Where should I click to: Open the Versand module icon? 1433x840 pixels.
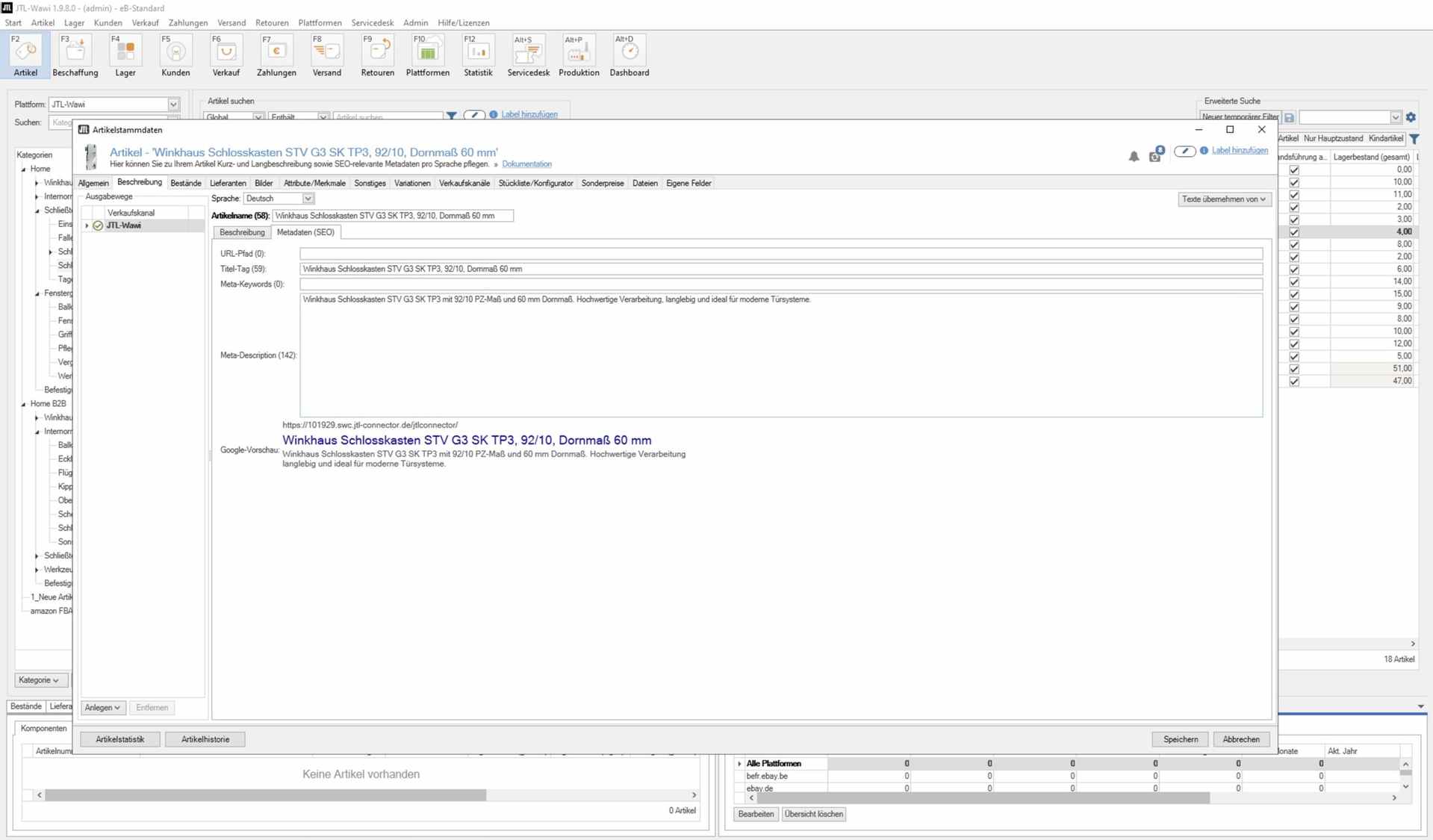tap(327, 55)
